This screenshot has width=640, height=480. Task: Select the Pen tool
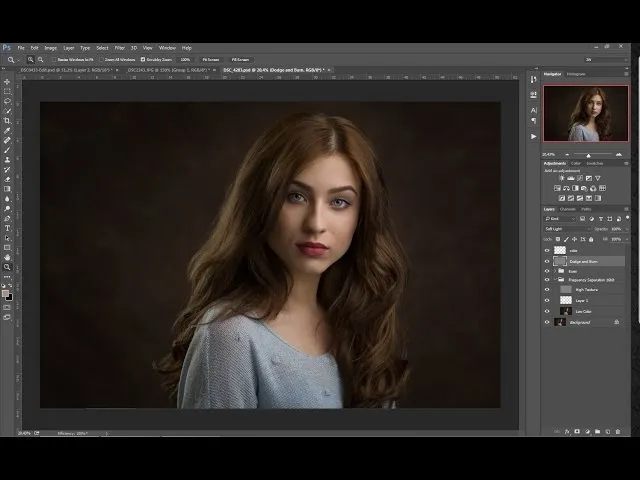tap(7, 218)
